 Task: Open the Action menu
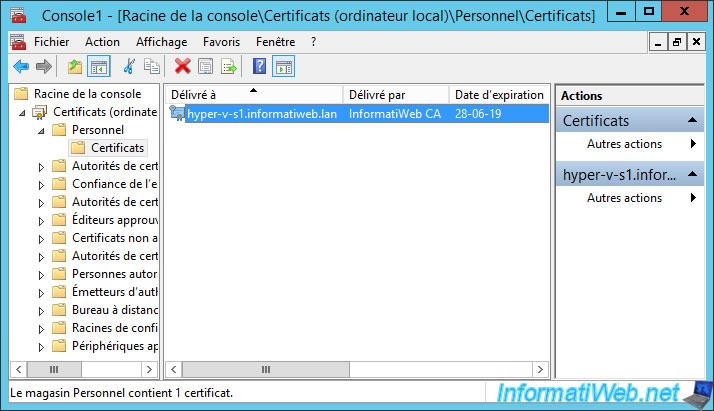point(102,42)
